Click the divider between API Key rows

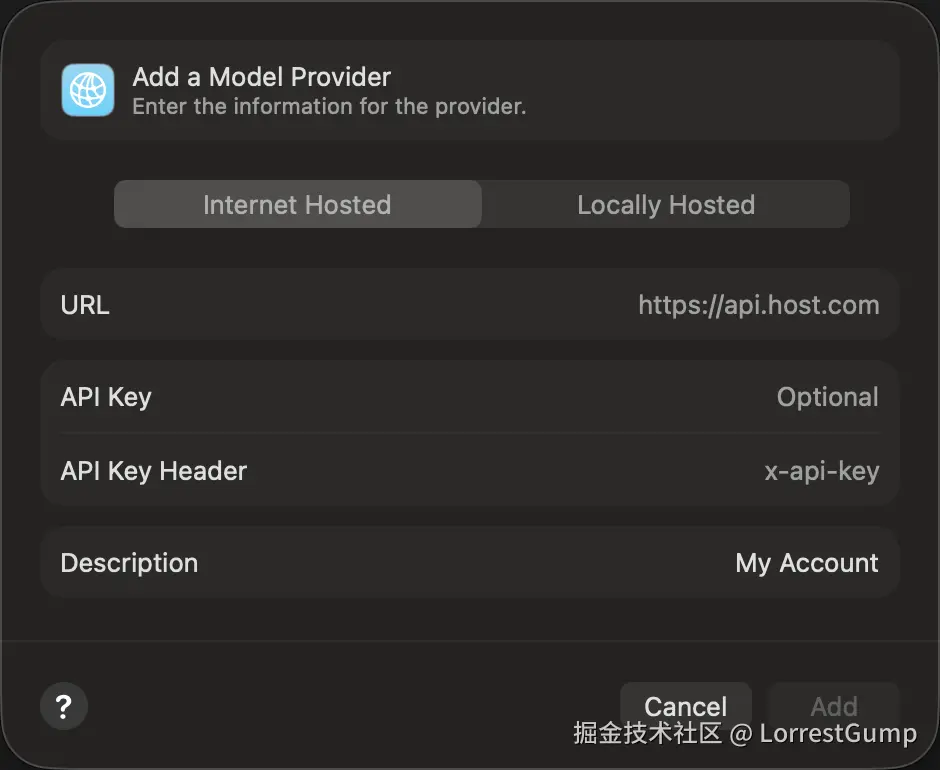(x=470, y=433)
